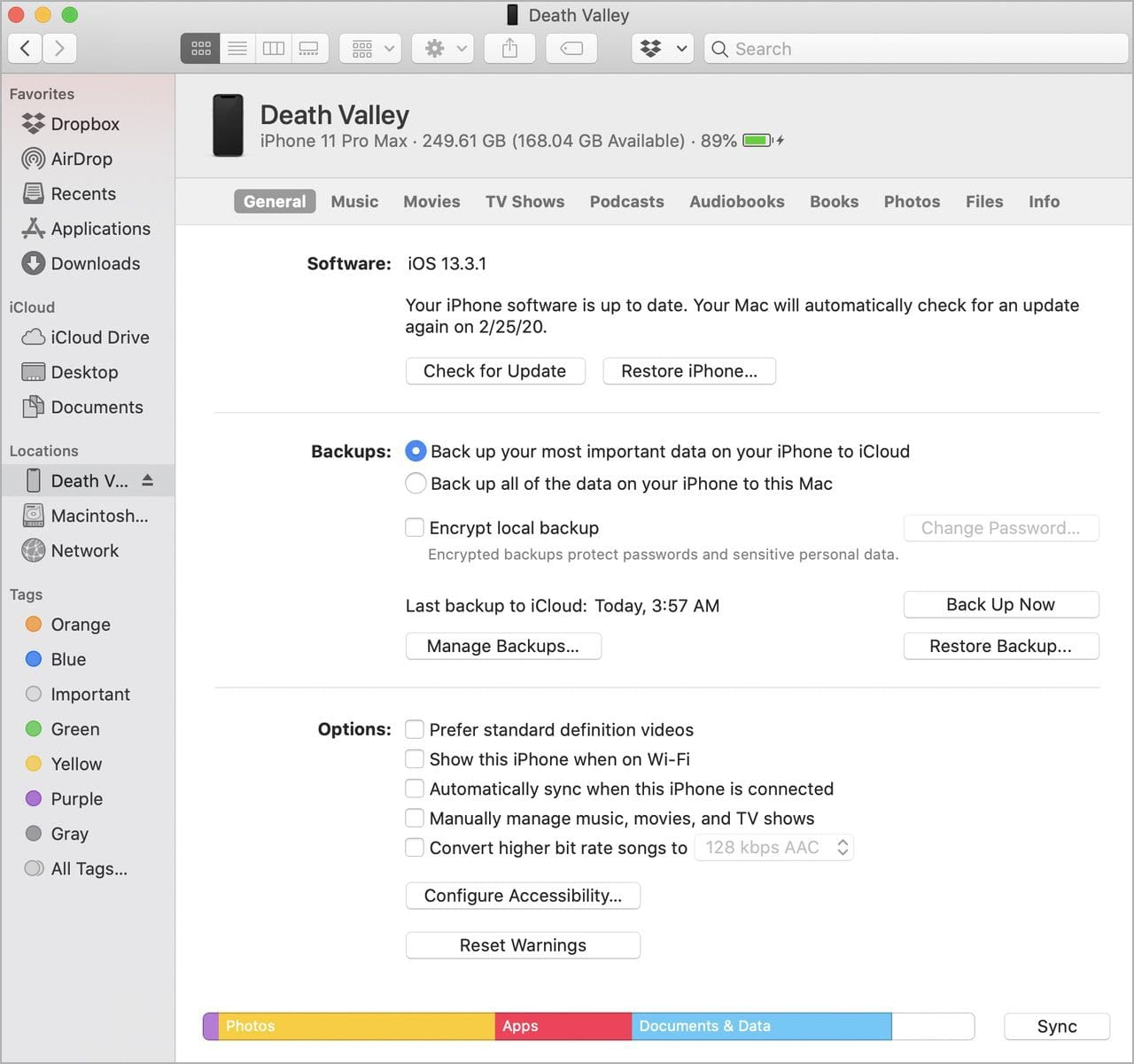Open the Podcasts tab
Image resolution: width=1134 pixels, height=1064 pixels.
pyautogui.click(x=626, y=202)
